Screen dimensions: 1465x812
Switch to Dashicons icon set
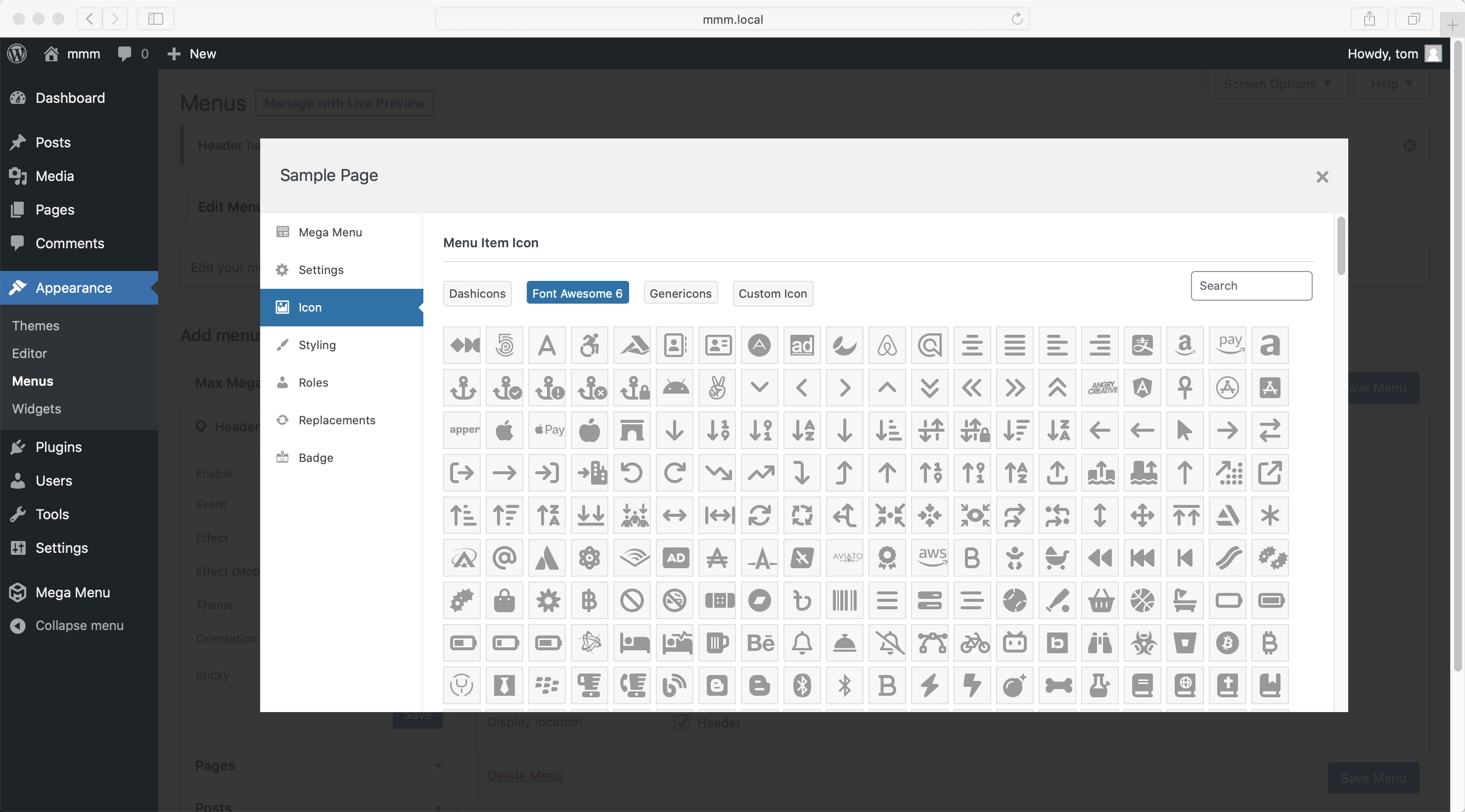[477, 293]
